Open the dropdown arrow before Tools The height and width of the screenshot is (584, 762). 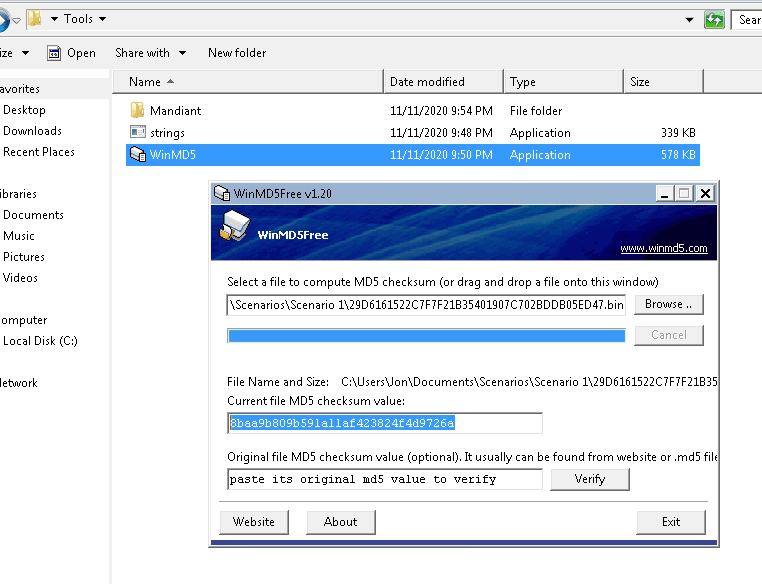[54, 19]
